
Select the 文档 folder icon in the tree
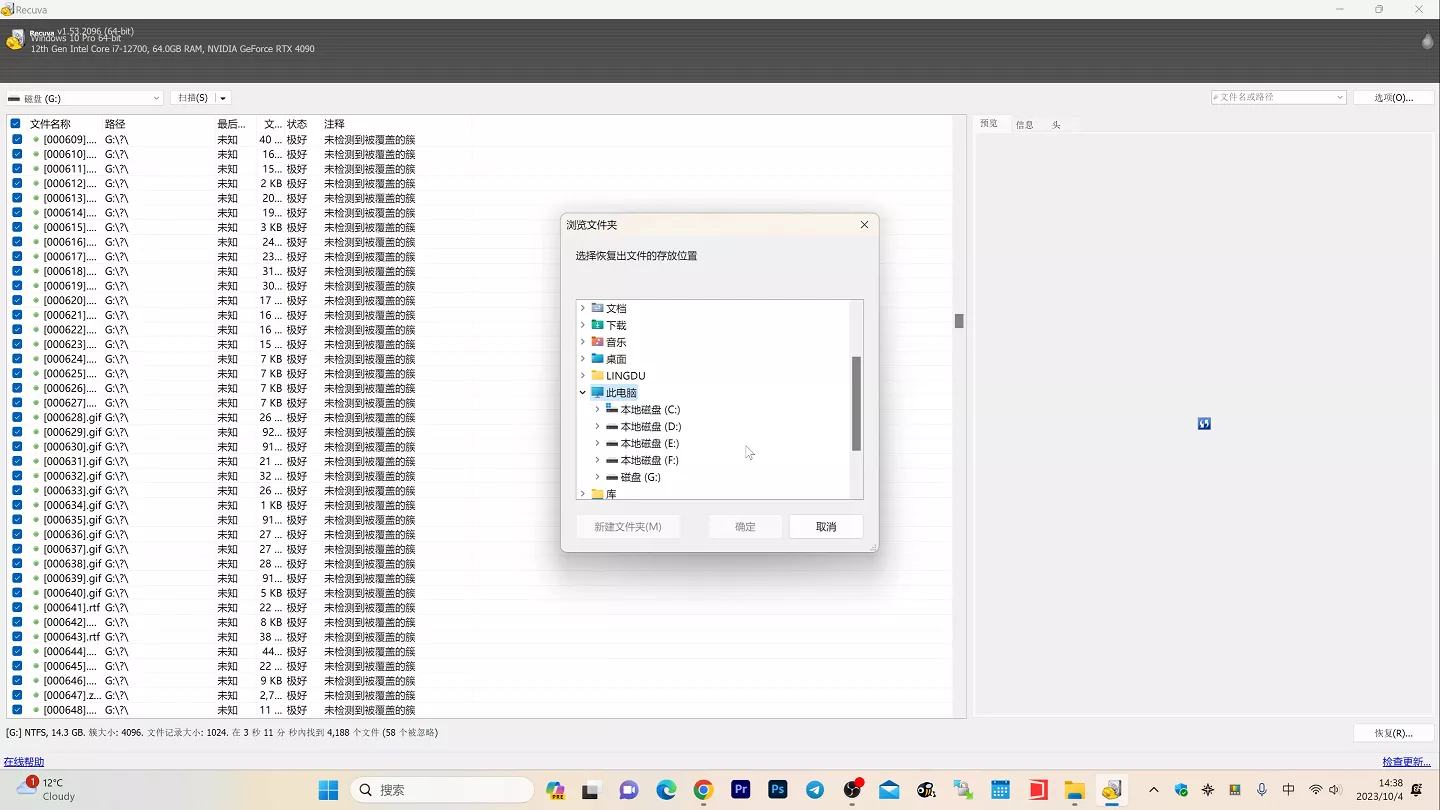pyautogui.click(x=597, y=308)
